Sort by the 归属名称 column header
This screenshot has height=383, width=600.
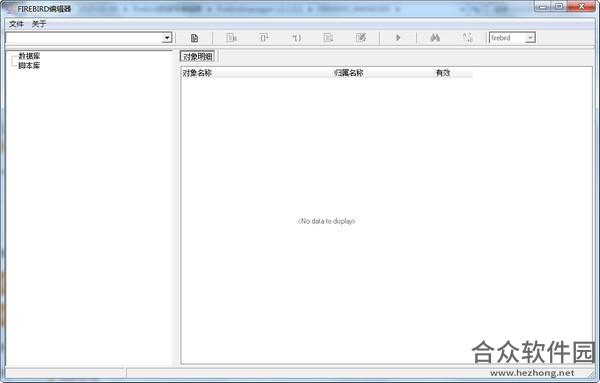(383, 73)
